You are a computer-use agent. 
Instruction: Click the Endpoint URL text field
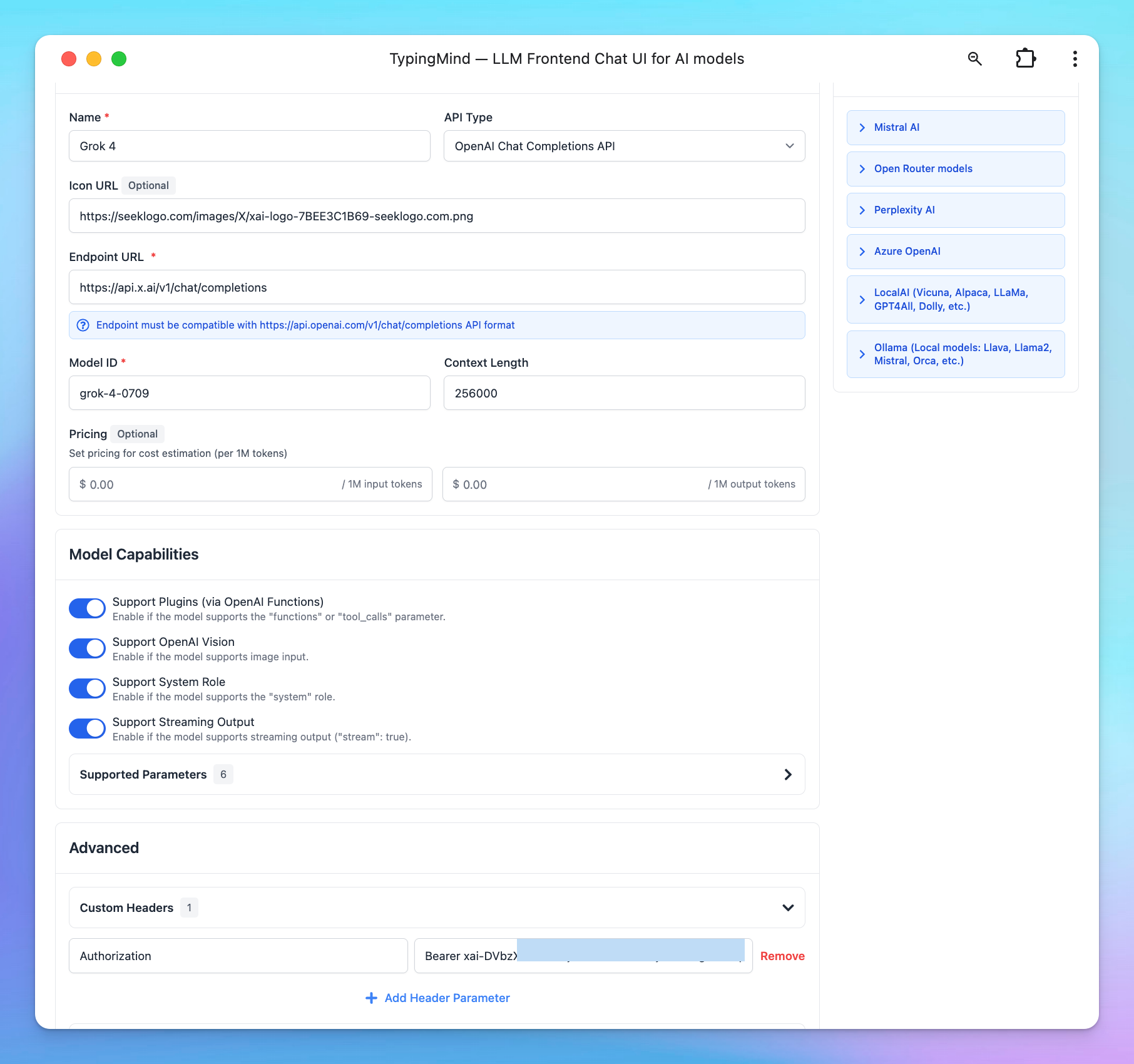(x=436, y=287)
